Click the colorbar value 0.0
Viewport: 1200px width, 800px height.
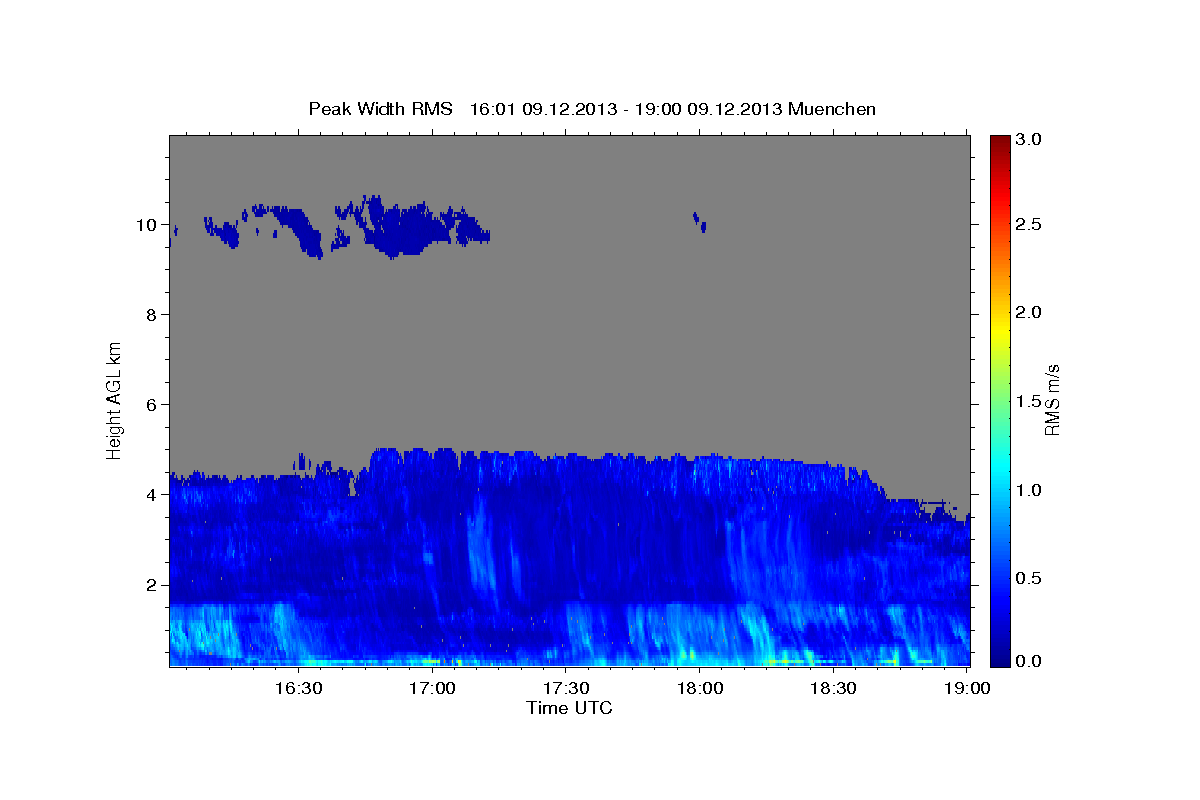[x=1028, y=661]
